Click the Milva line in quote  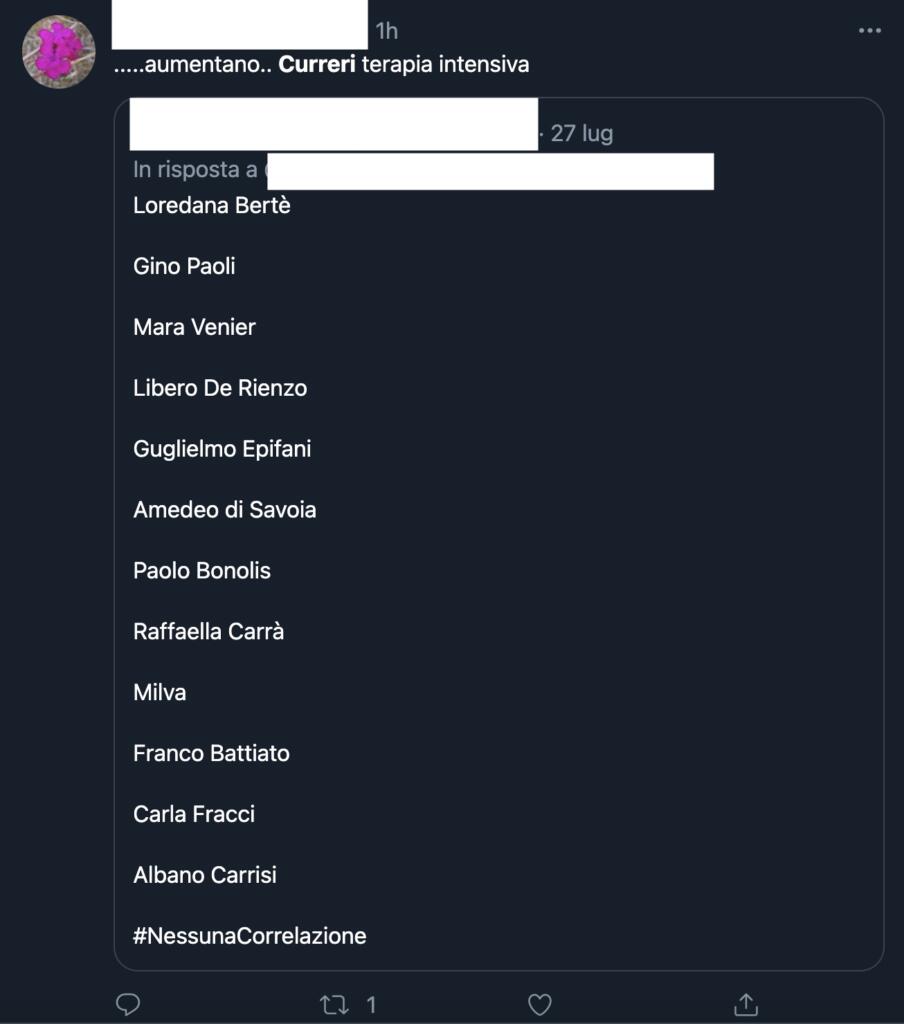tap(160, 692)
